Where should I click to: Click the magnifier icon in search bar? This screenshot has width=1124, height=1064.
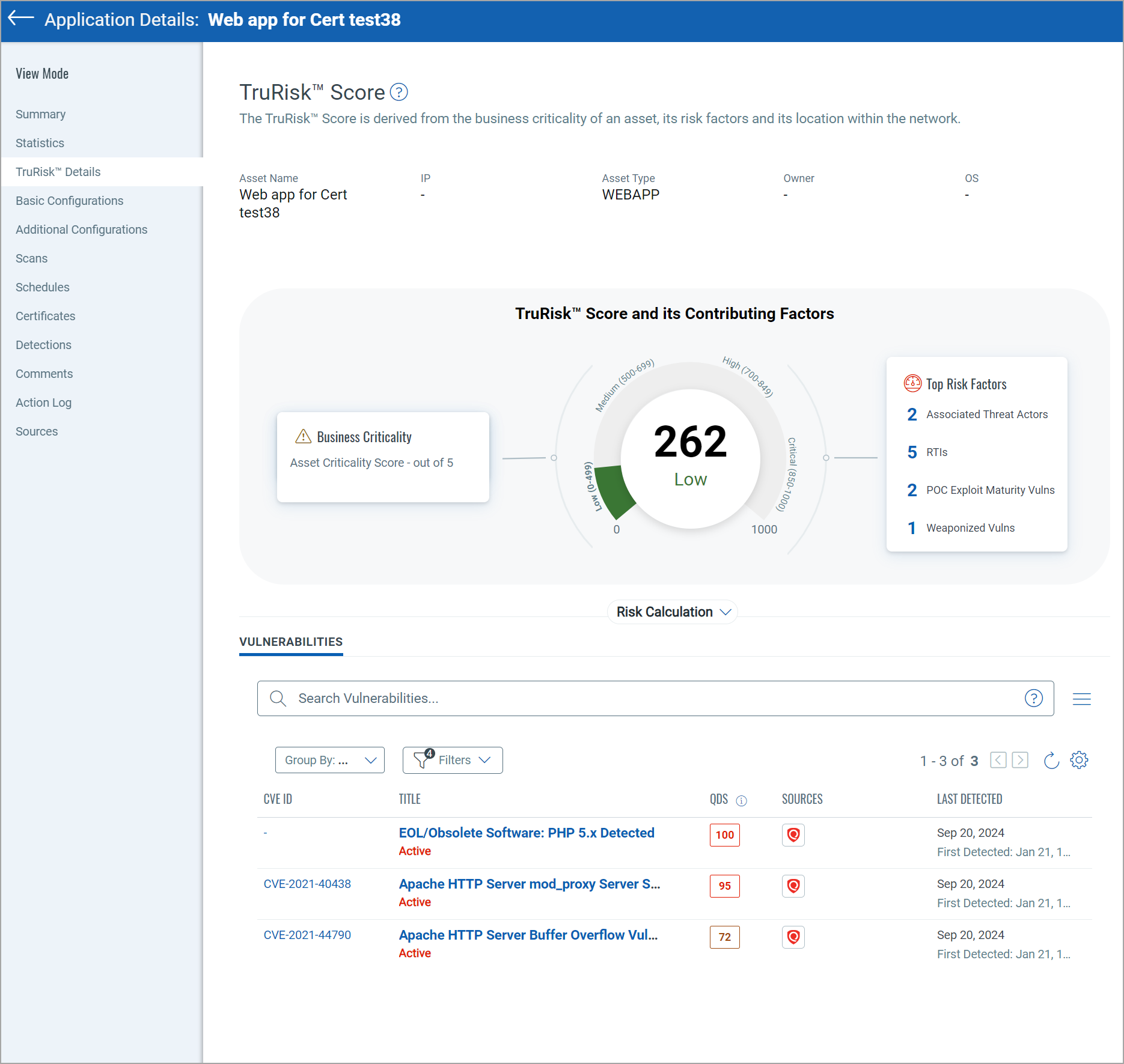coord(277,698)
